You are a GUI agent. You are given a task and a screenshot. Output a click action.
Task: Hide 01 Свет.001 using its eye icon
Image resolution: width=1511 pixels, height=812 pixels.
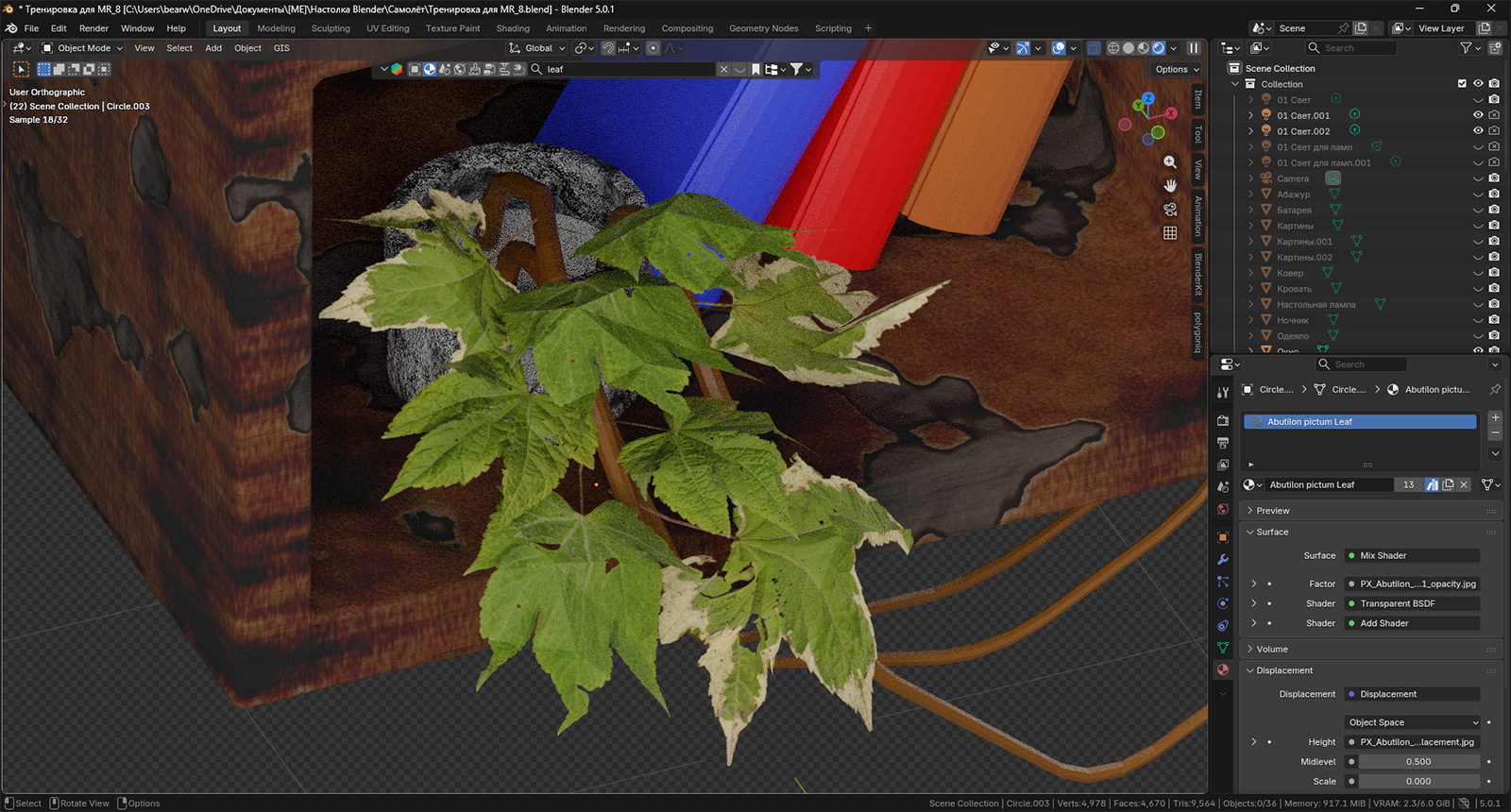tap(1478, 115)
